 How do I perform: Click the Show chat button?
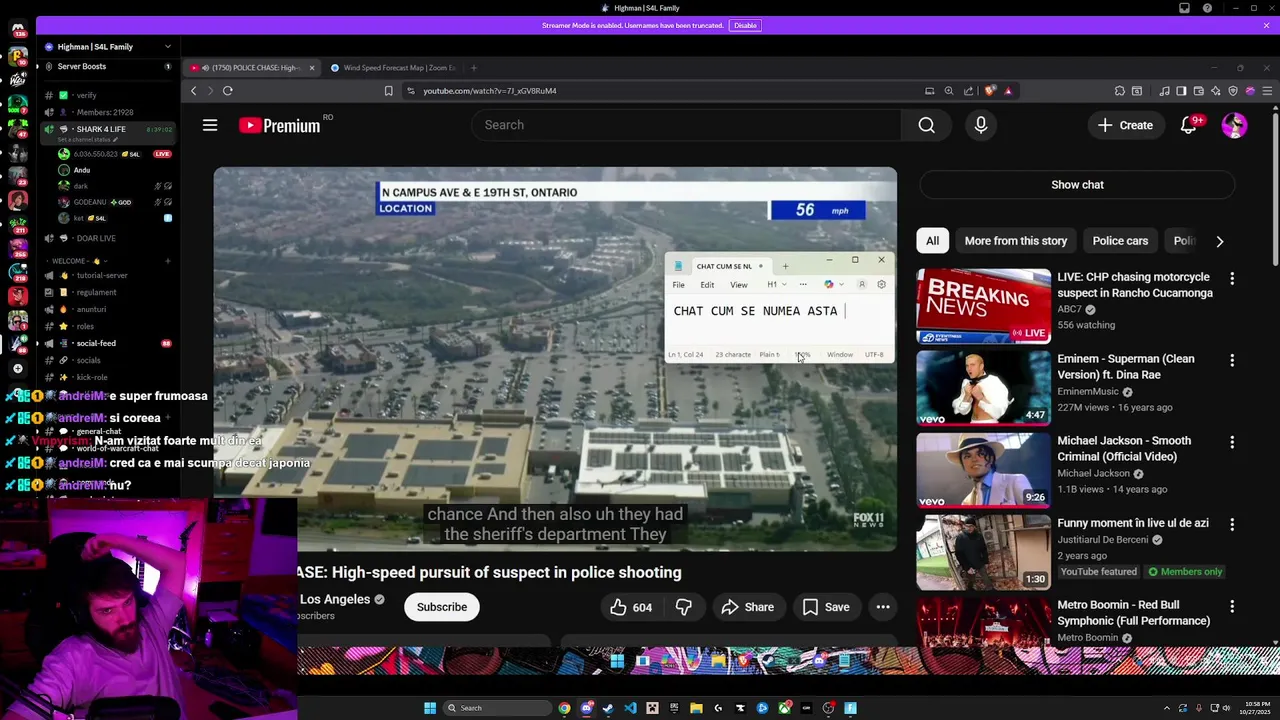tap(1077, 185)
